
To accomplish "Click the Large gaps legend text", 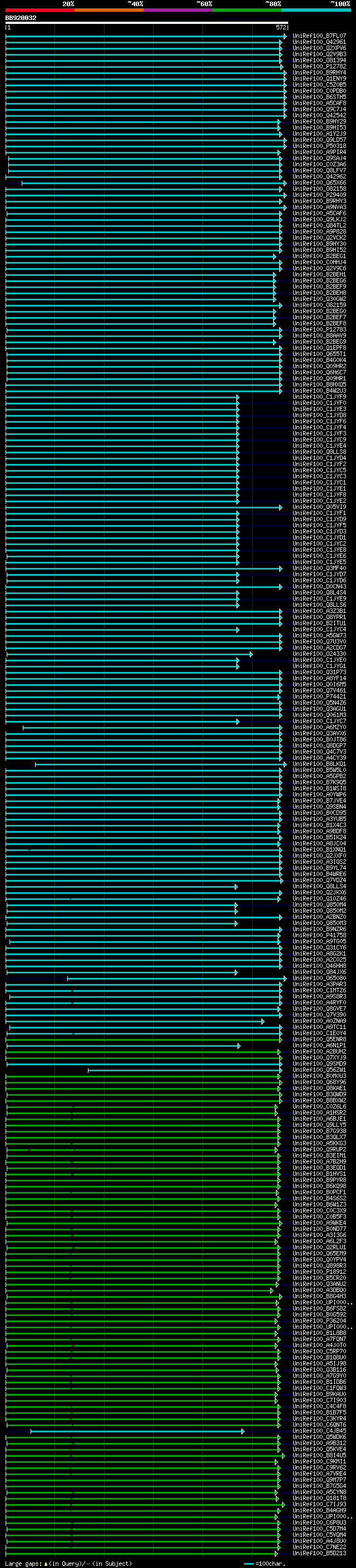I will (x=68, y=1563).
